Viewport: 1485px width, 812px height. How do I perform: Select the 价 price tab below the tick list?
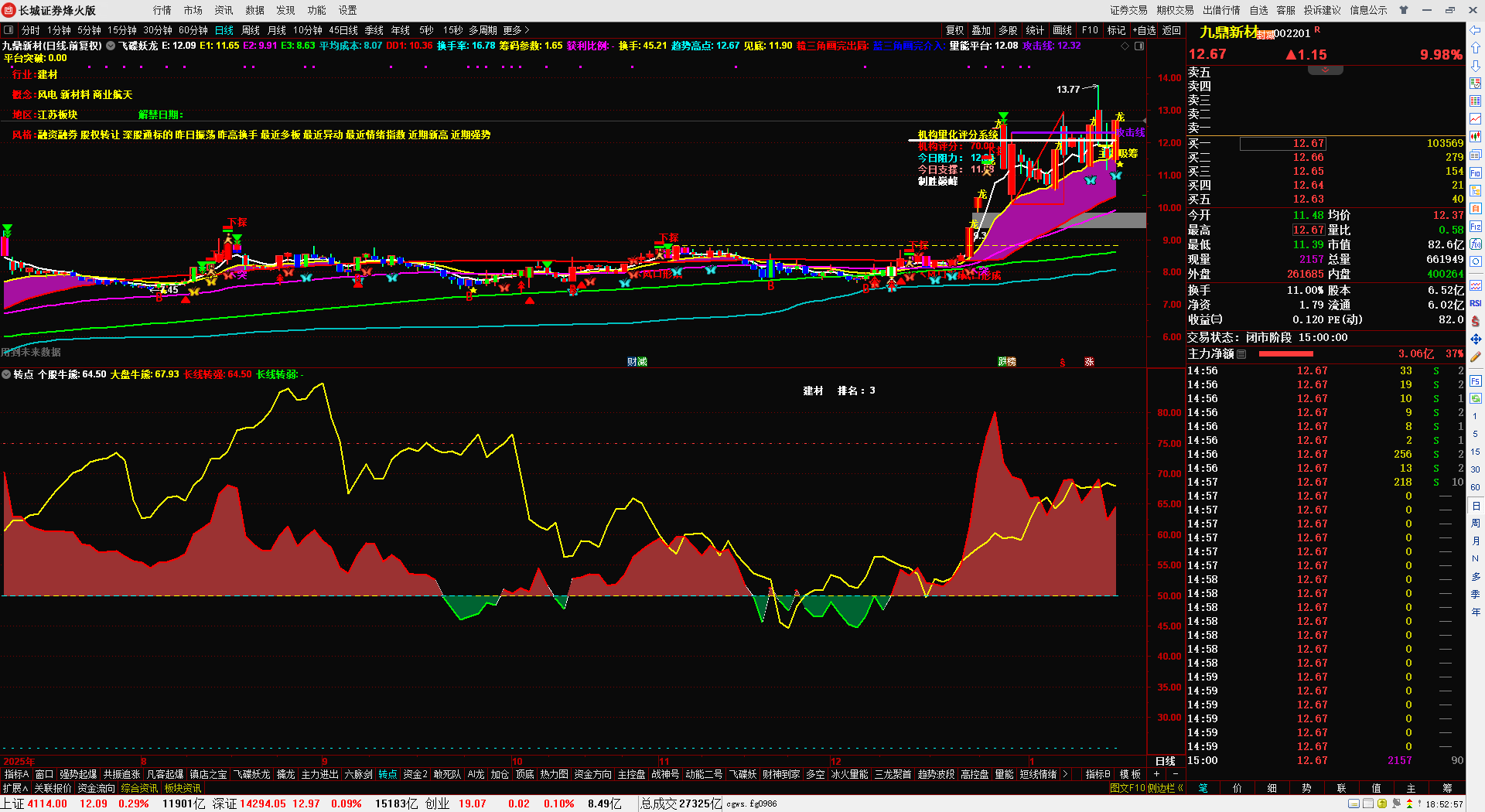(x=1237, y=788)
